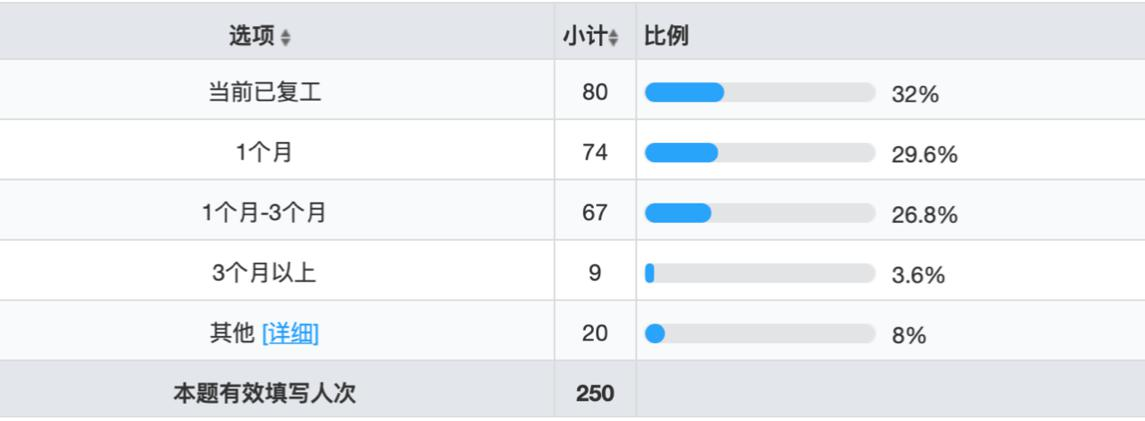Click the 1个月-3个月 progress bar
The height and width of the screenshot is (421, 1145).
(760, 213)
